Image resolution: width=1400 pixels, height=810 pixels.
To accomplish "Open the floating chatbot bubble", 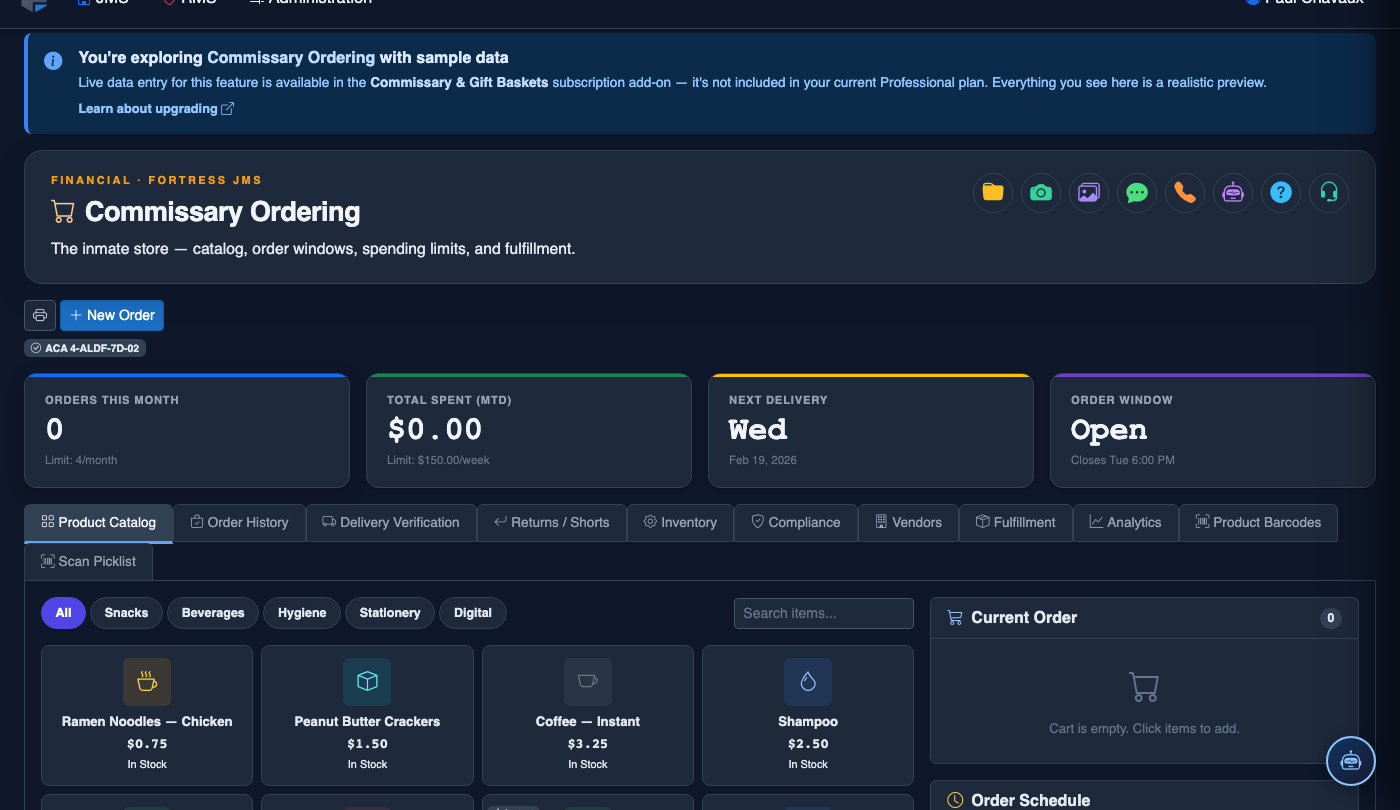I will (x=1351, y=761).
